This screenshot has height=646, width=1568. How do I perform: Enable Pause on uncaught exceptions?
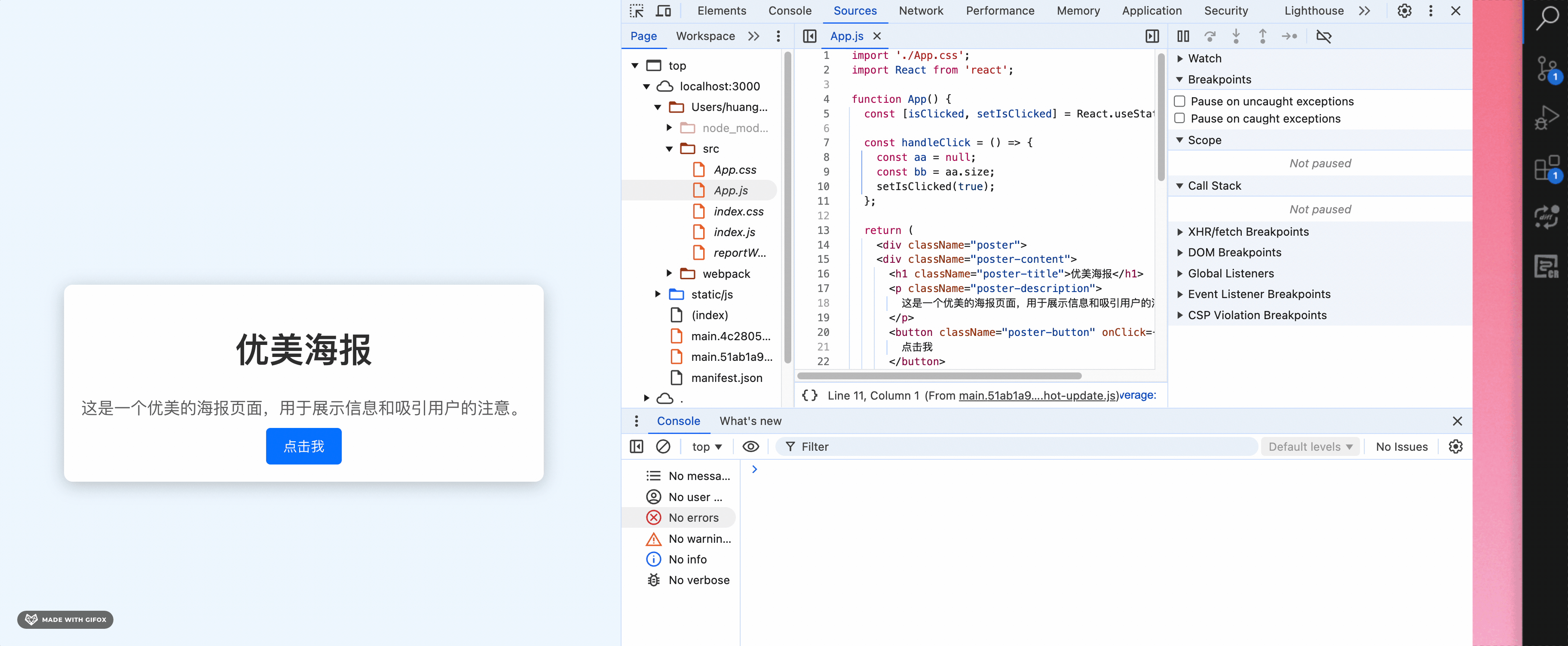click(x=1179, y=101)
